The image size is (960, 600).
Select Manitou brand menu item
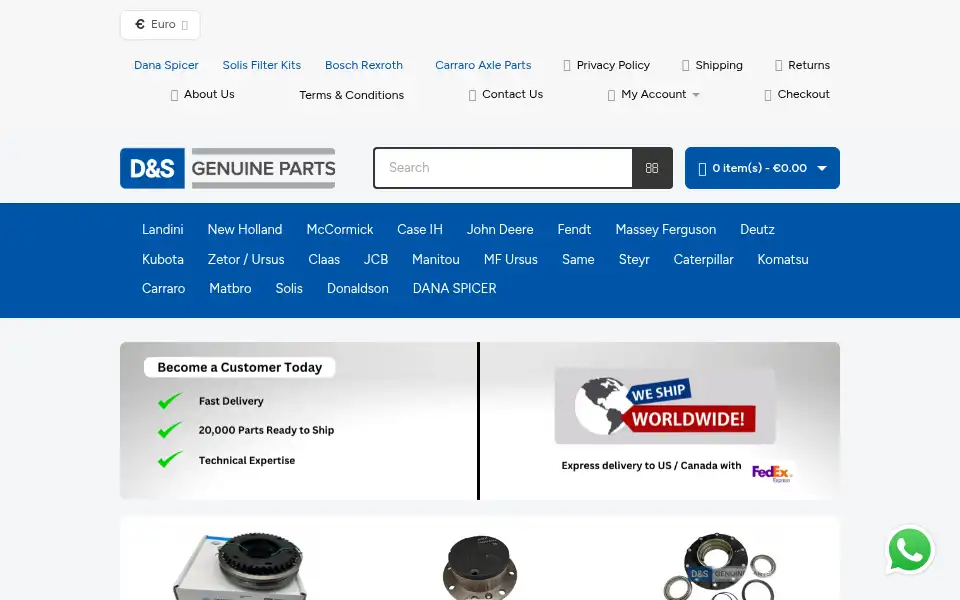[x=436, y=260]
